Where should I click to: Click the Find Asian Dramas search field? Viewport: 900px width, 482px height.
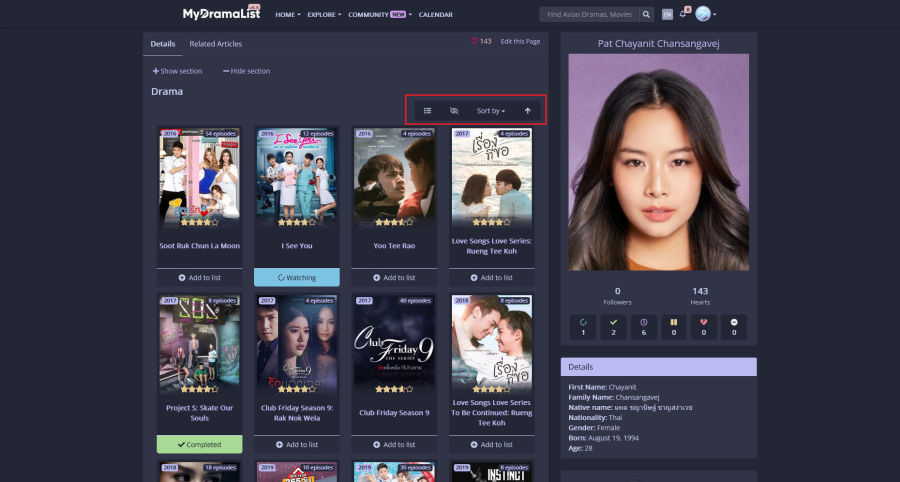(588, 15)
